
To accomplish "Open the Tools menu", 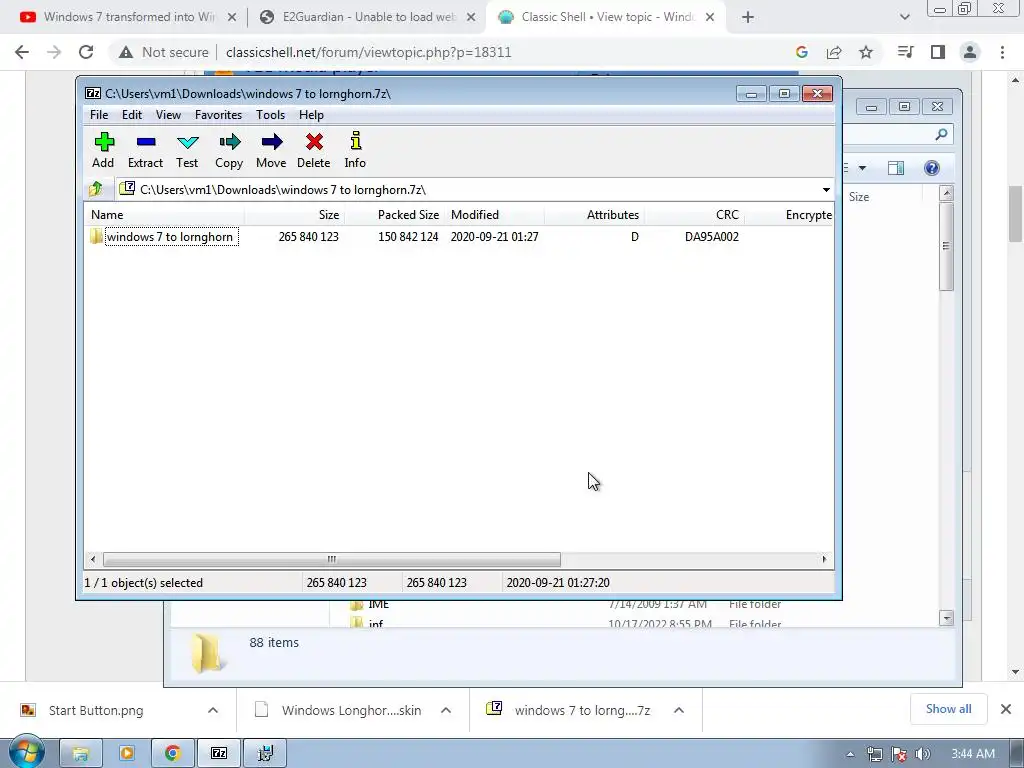I will coord(270,115).
